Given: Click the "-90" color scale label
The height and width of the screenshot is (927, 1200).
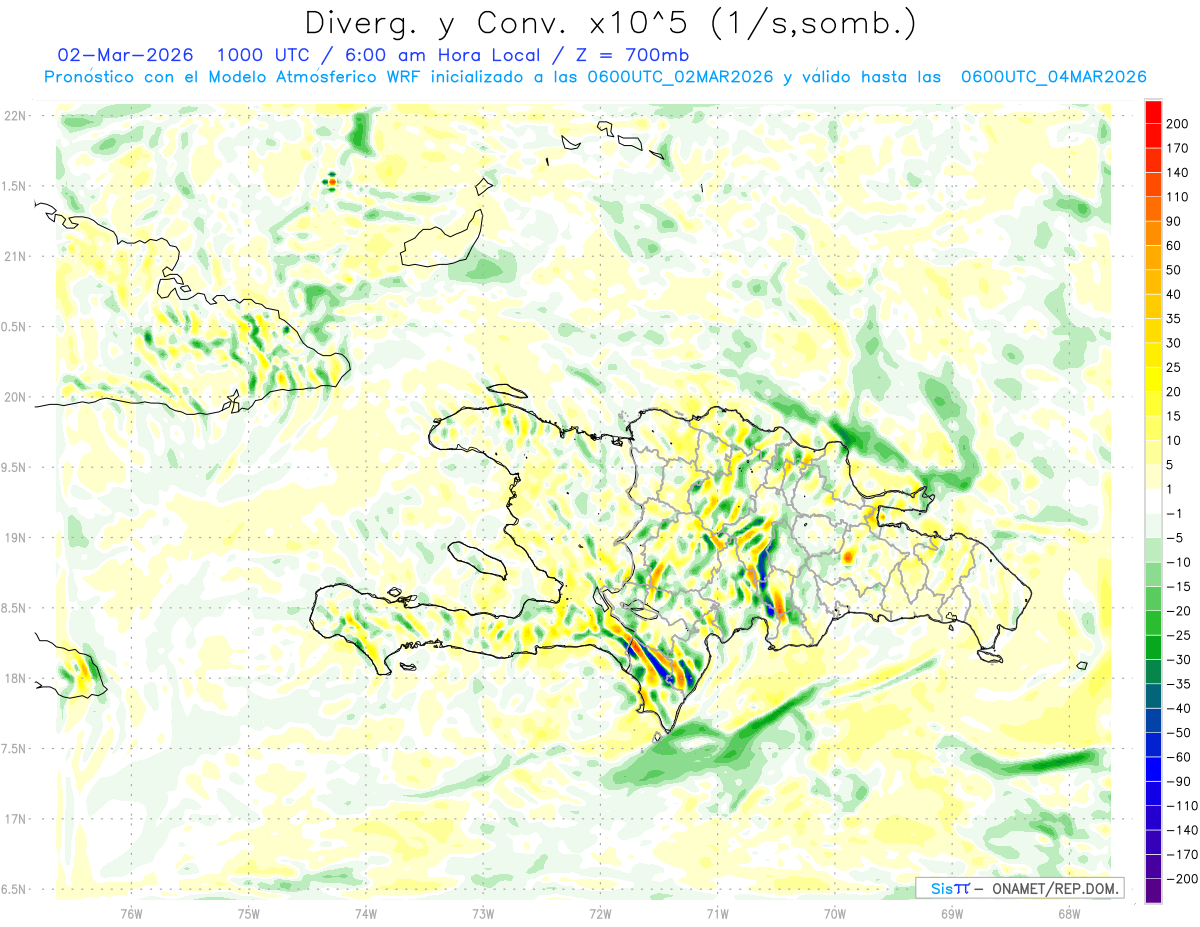Looking at the screenshot, I should click(x=1177, y=783).
